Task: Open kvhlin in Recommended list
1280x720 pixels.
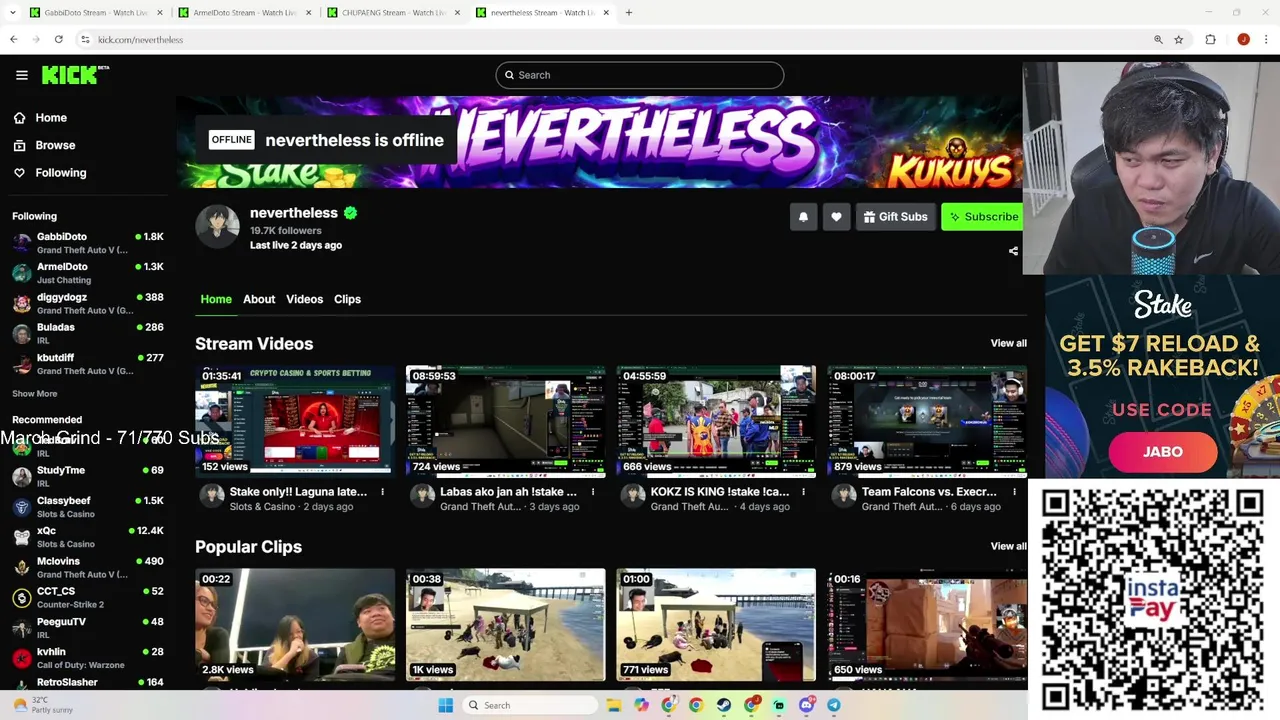Action: click(88, 658)
